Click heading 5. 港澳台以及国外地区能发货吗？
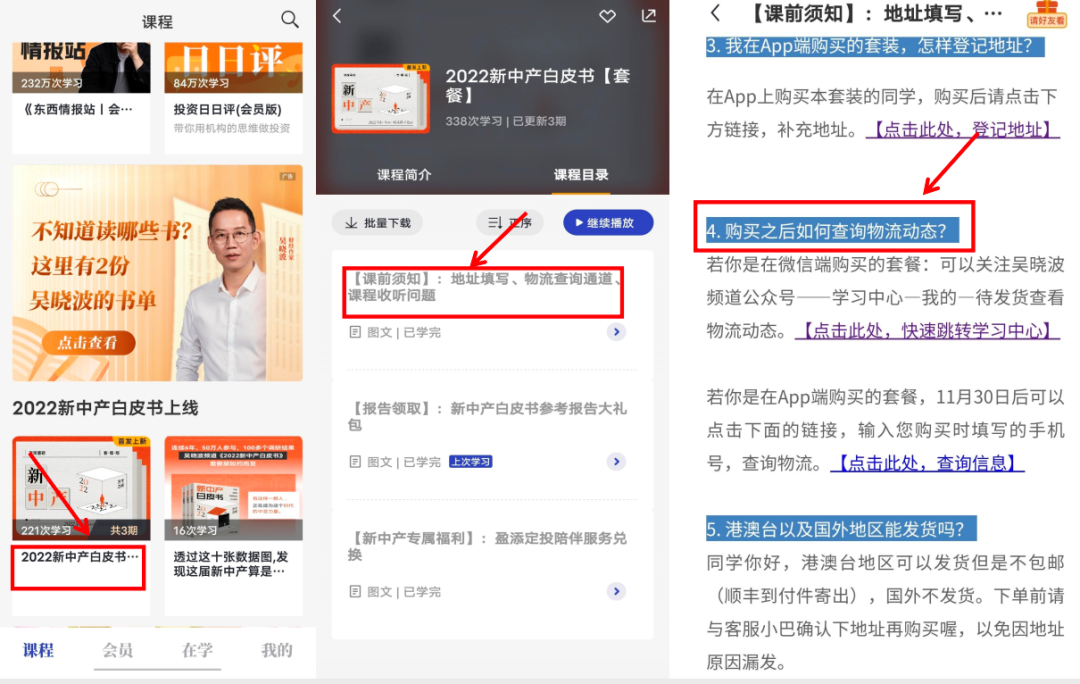 (x=841, y=529)
